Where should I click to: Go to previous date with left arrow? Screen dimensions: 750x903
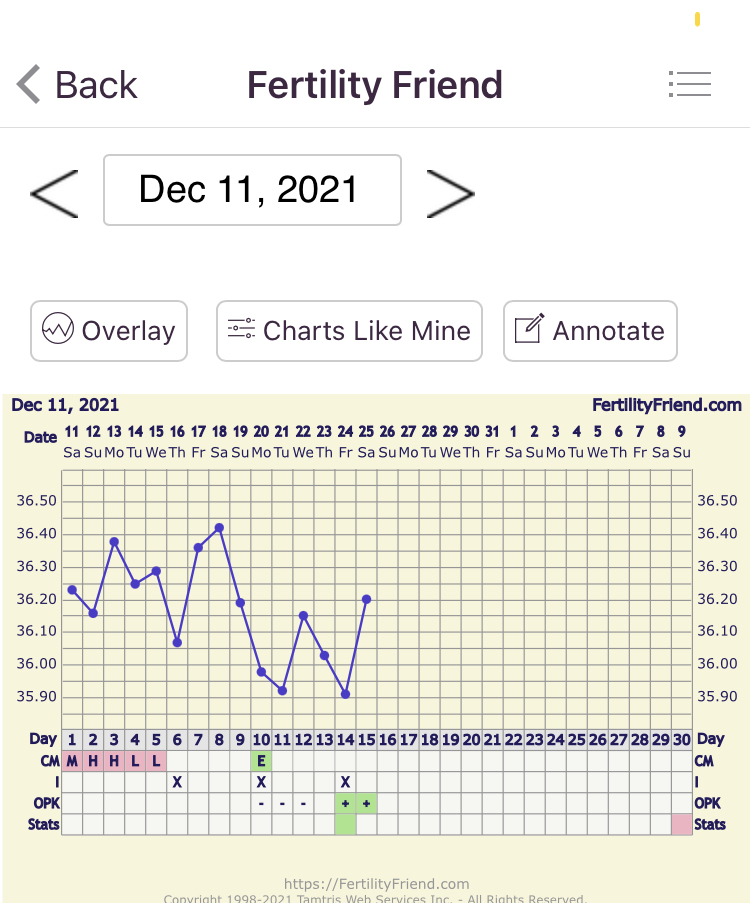pos(54,192)
